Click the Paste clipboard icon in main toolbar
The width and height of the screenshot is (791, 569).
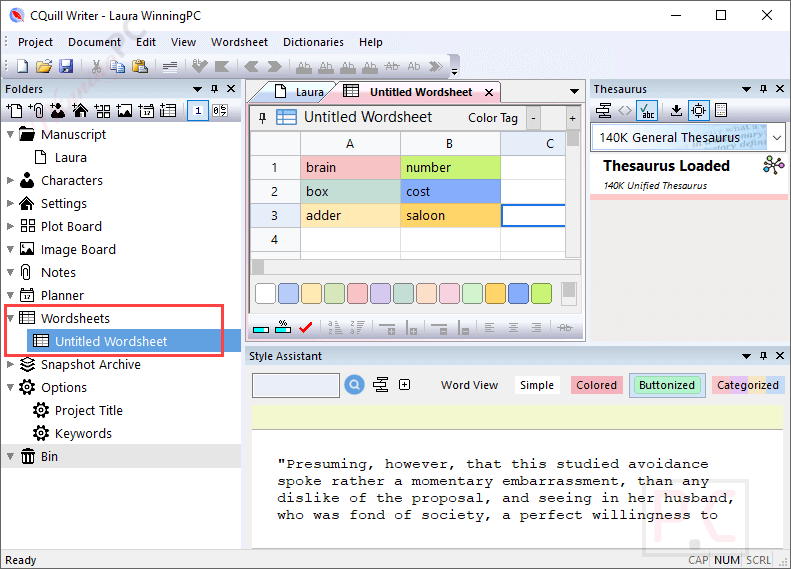coord(140,66)
